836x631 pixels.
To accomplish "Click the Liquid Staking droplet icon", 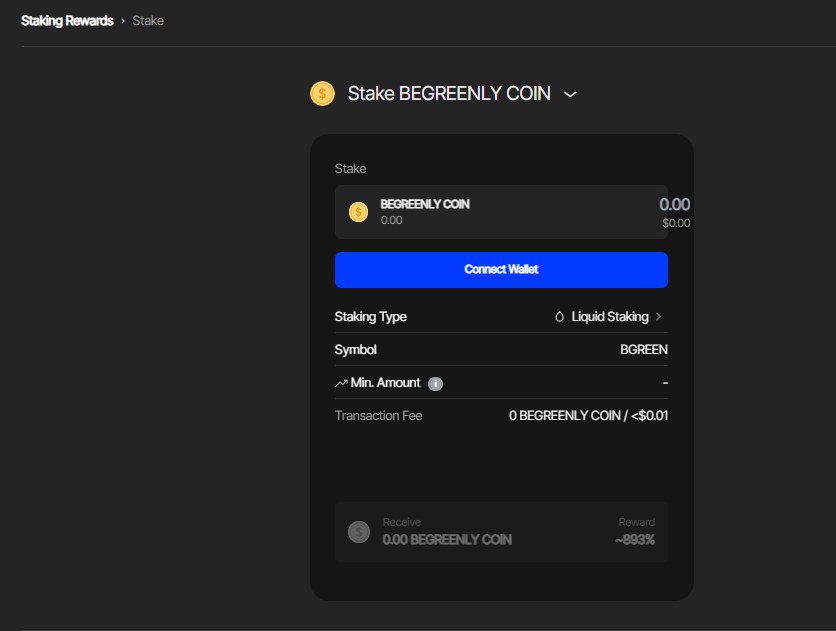I will (559, 317).
